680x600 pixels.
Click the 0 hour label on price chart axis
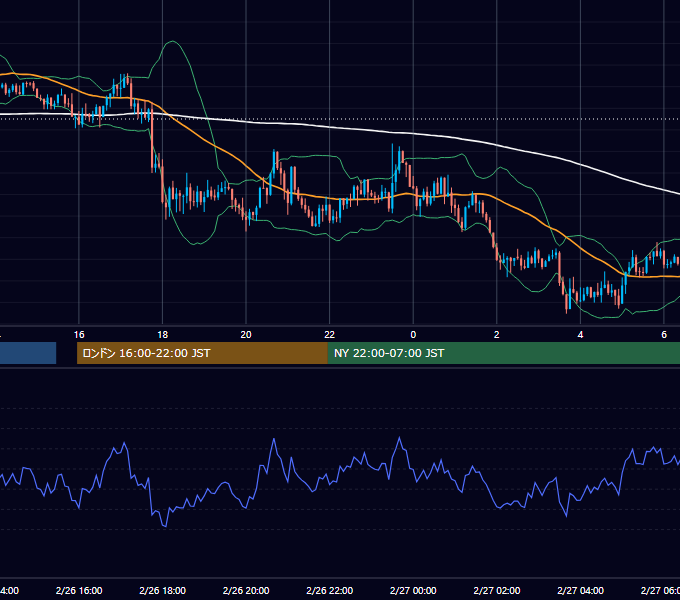(413, 335)
